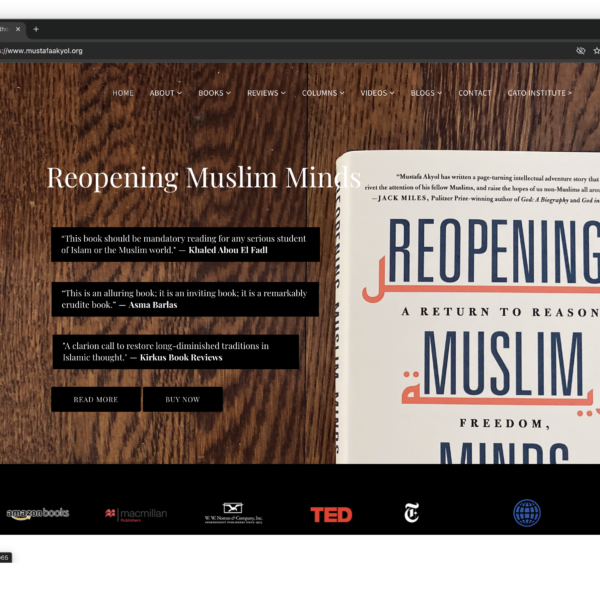This screenshot has width=600, height=600.
Task: Click the blue globe organization logo
Action: click(526, 514)
